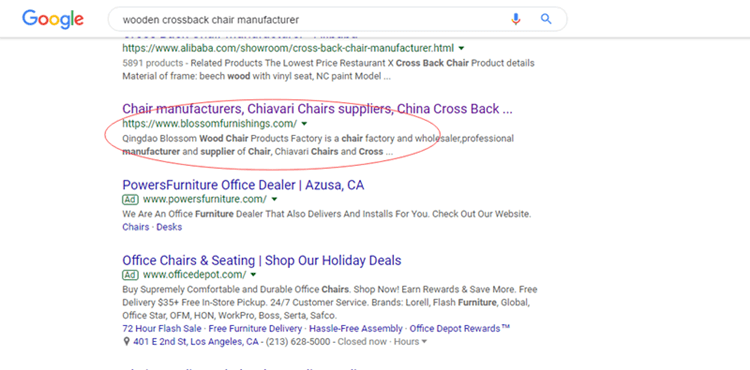Click the map pin icon by the address
750x370 pixels.
coord(126,342)
